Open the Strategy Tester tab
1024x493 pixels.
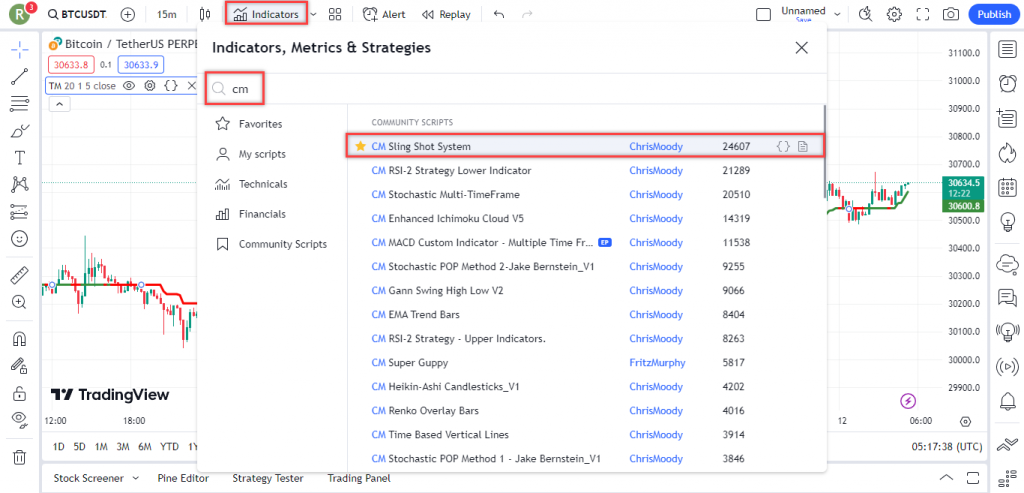tap(268, 478)
